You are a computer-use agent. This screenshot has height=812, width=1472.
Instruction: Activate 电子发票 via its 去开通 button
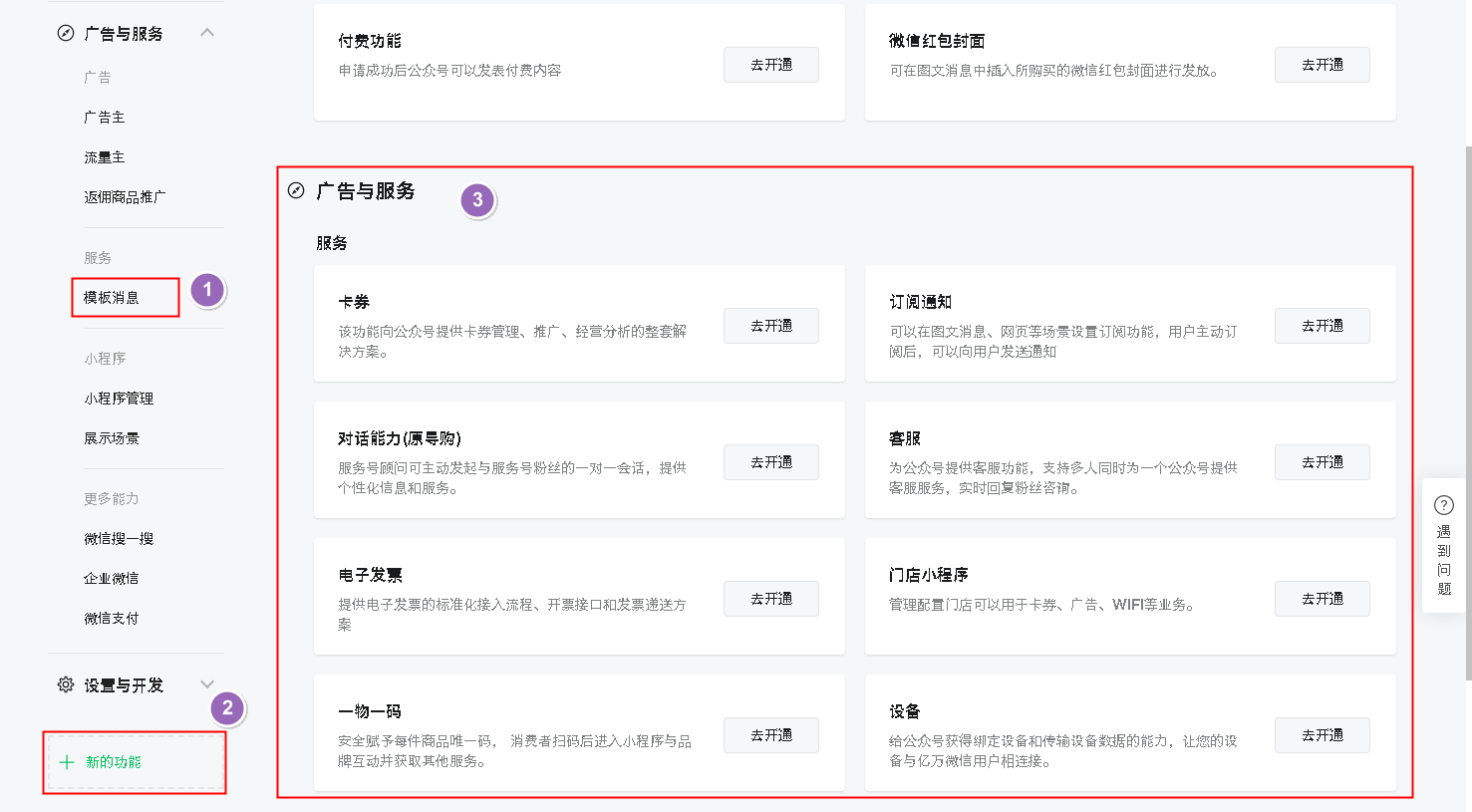click(770, 599)
